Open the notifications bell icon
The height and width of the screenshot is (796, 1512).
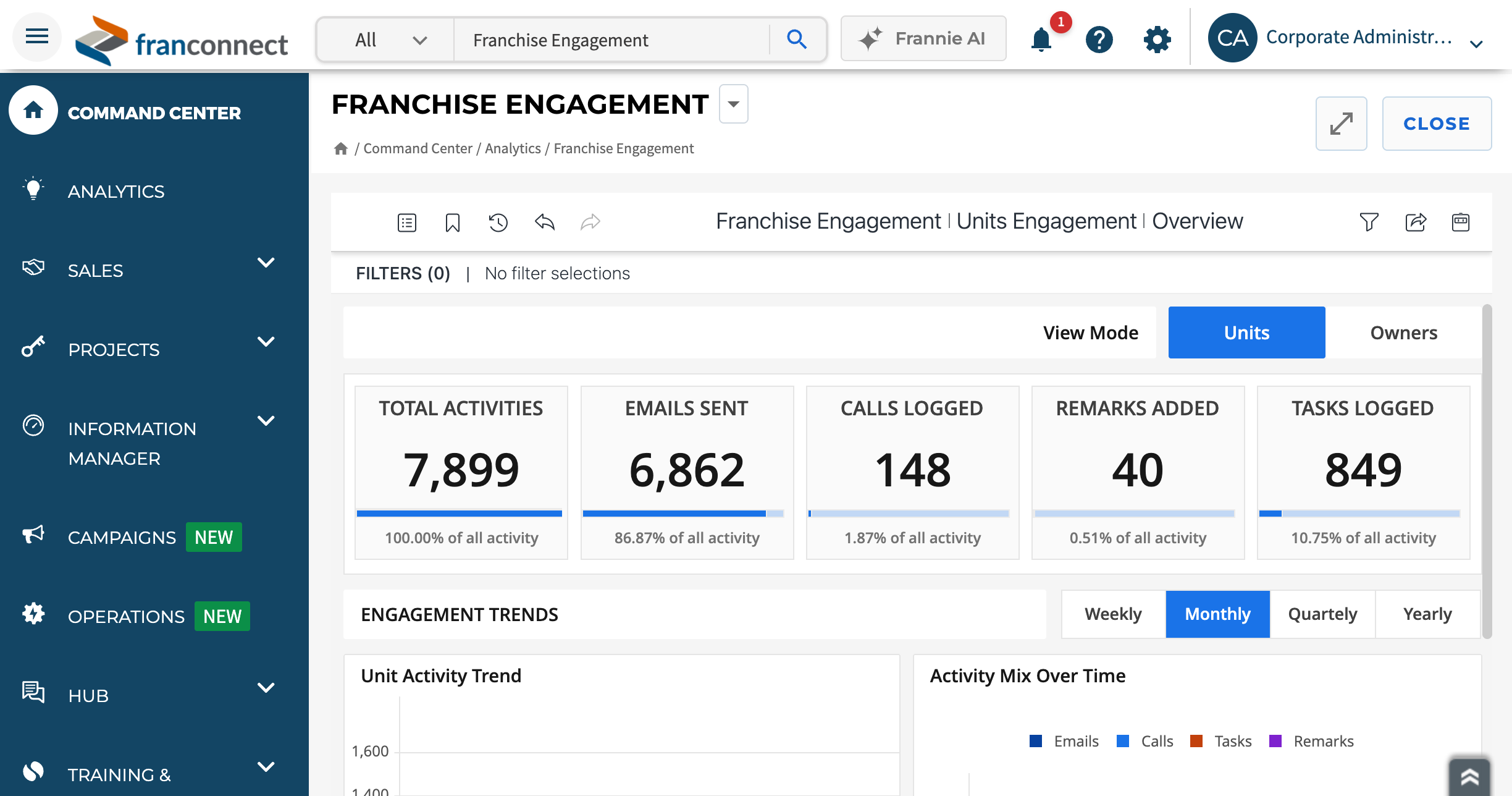click(x=1041, y=40)
